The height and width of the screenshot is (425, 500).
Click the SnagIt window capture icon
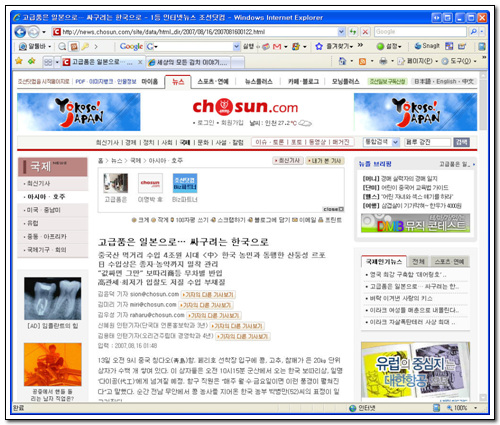pos(449,46)
